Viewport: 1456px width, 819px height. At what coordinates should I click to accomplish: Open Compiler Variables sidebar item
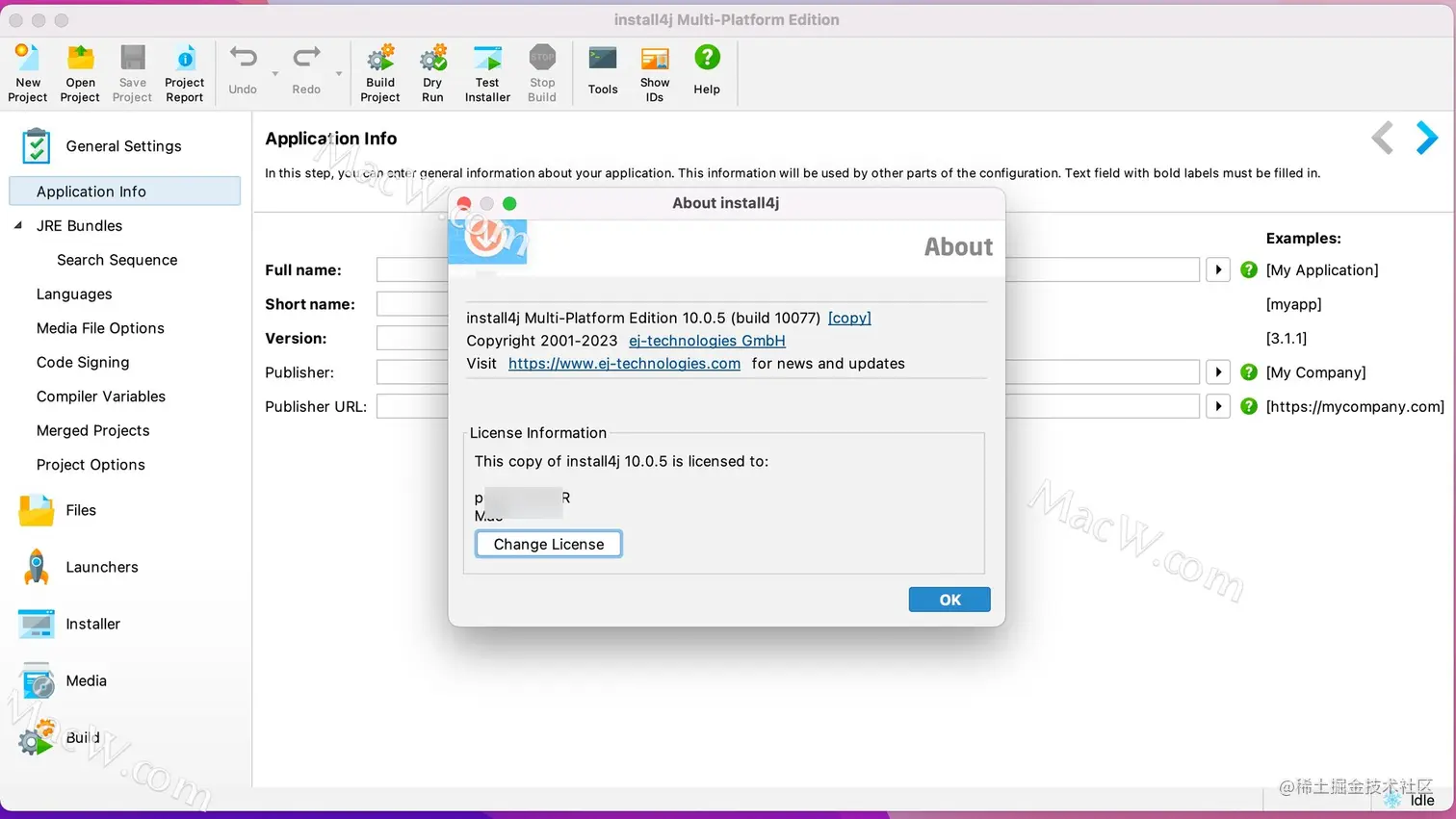(101, 397)
